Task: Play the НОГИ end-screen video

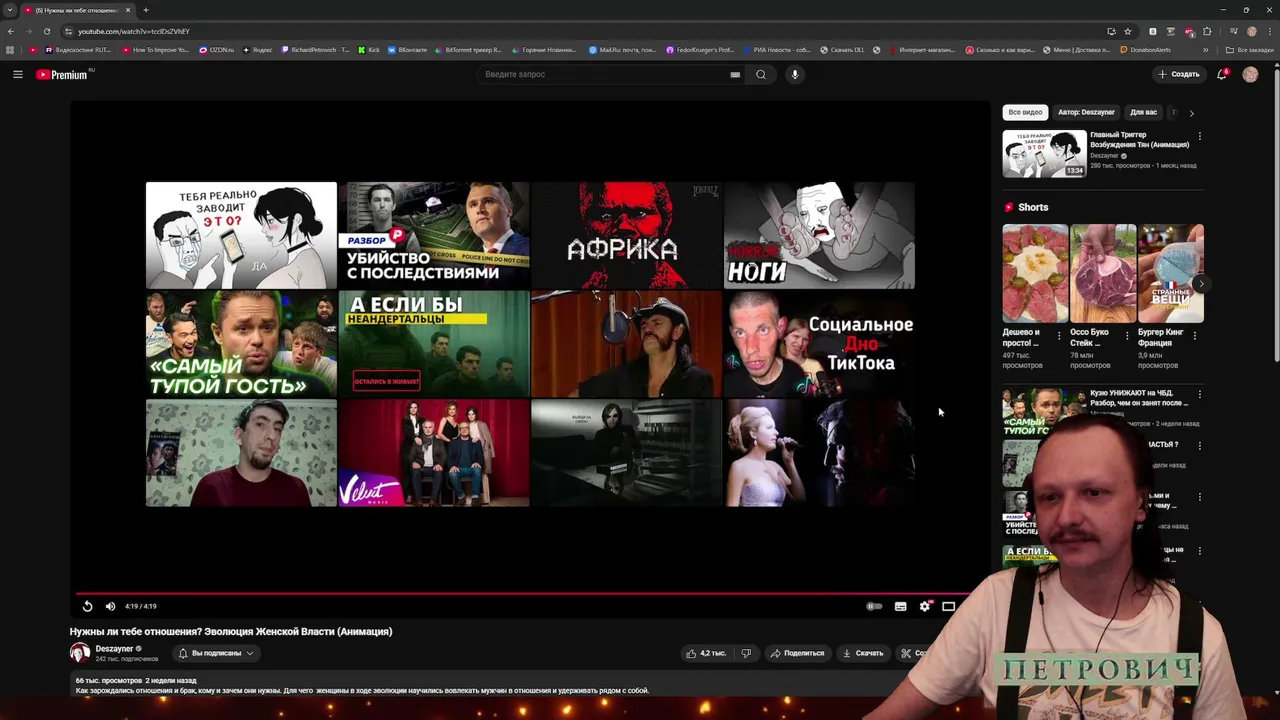Action: 819,235
